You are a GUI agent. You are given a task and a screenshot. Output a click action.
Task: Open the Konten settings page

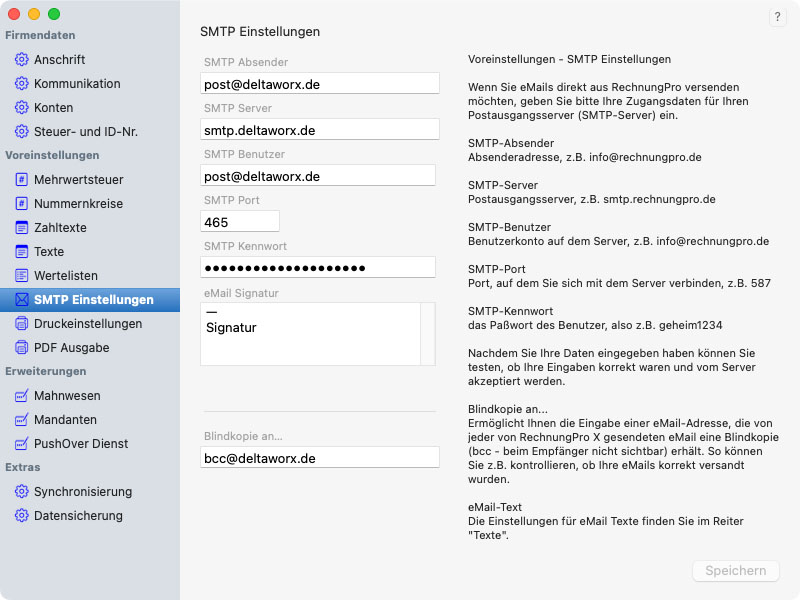click(x=53, y=108)
